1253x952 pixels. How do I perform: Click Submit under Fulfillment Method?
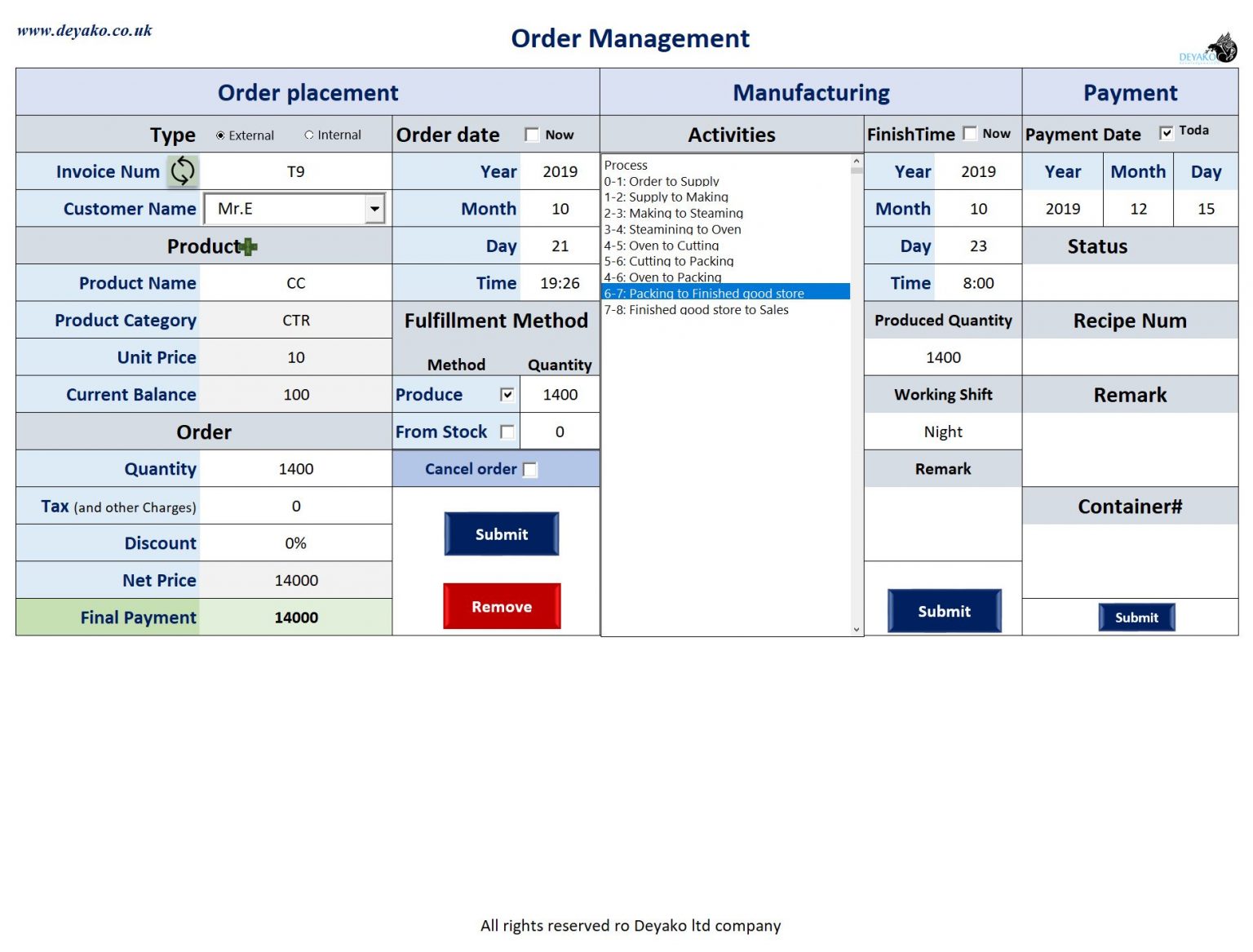click(x=501, y=534)
